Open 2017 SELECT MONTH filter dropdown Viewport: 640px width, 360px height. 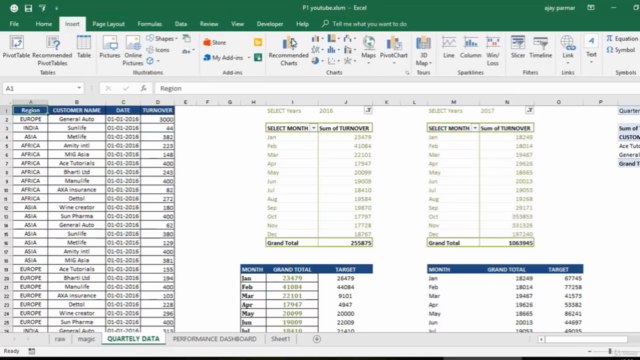tap(475, 128)
